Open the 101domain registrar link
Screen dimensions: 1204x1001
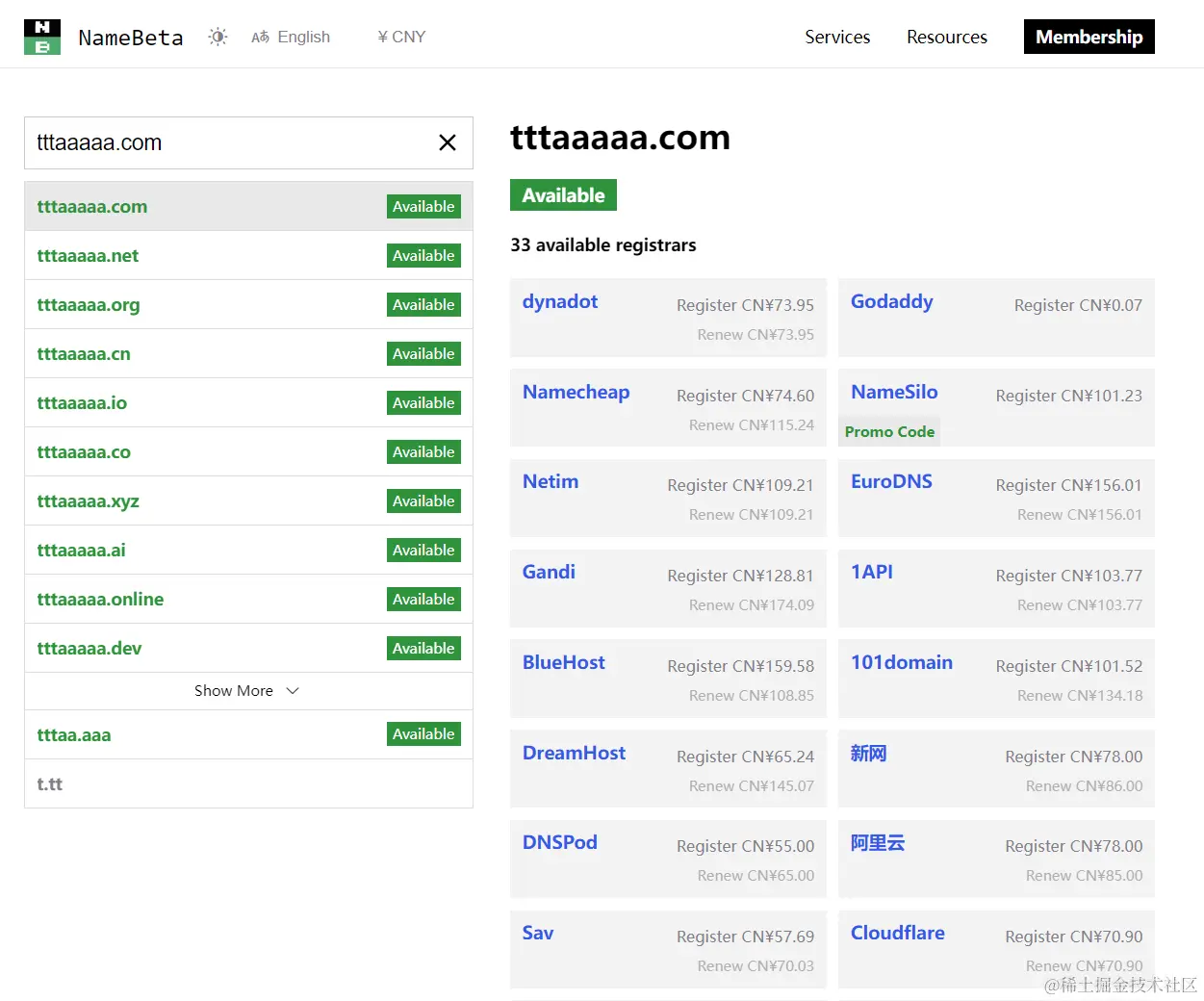click(902, 662)
